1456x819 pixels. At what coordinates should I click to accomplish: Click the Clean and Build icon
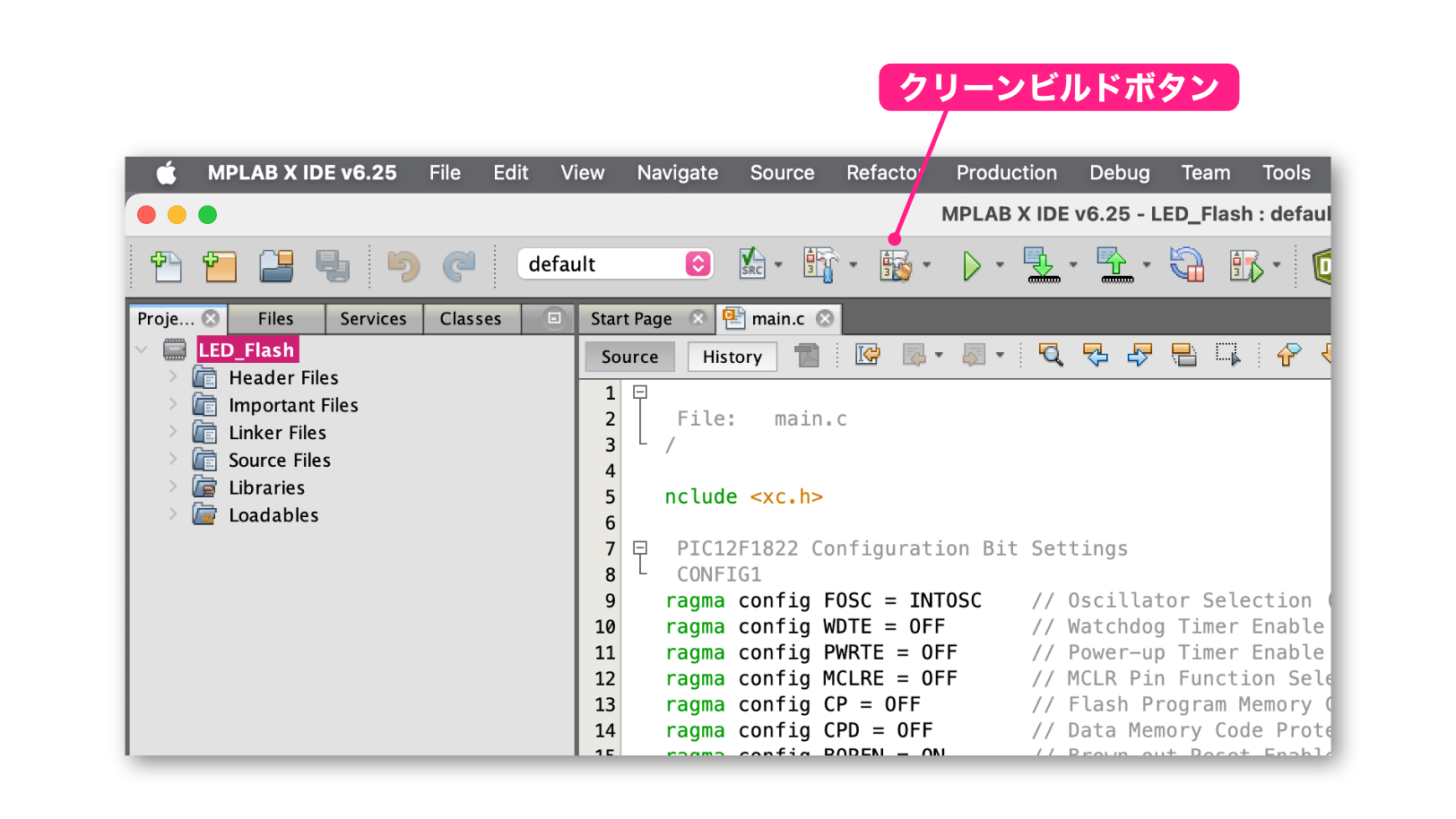tap(896, 265)
